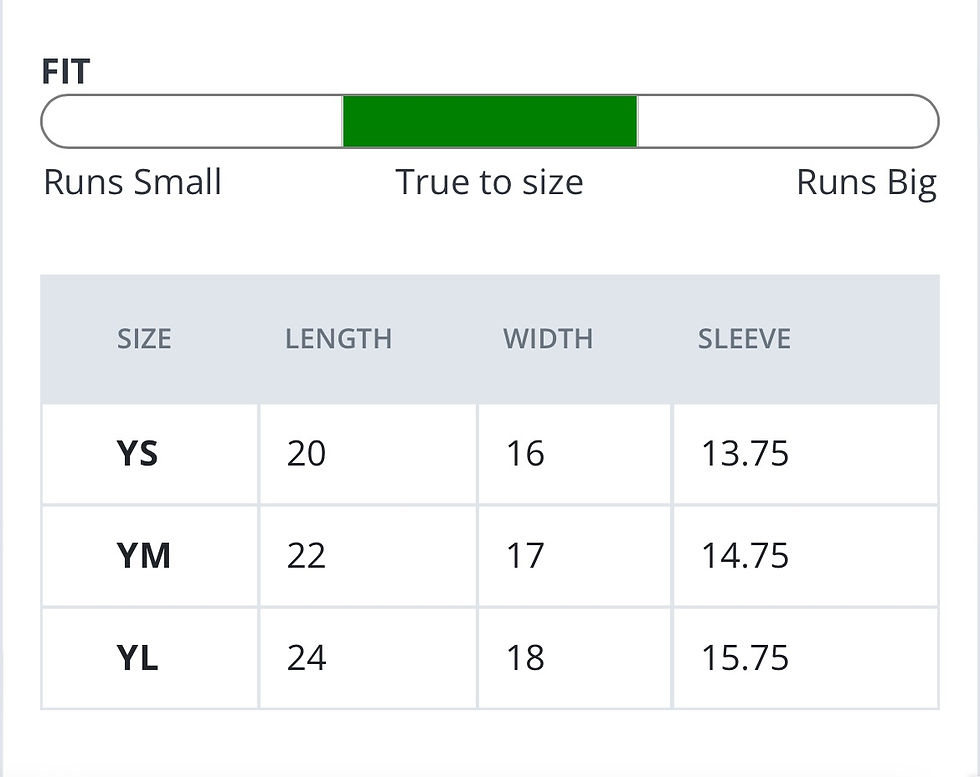Click the True to size label
Viewport: 980px width, 777px height.
coord(489,183)
